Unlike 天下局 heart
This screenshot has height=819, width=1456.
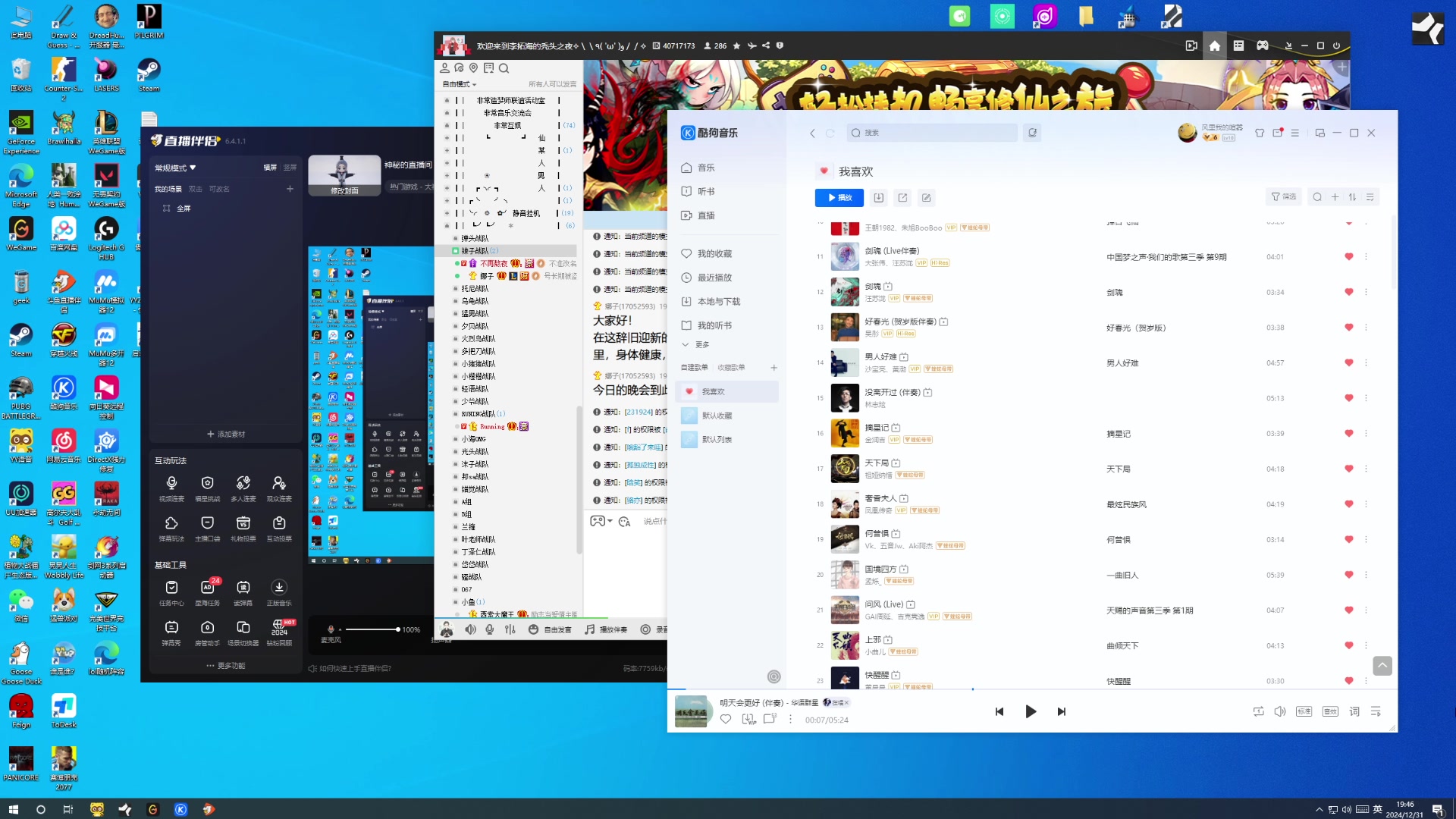click(1349, 469)
